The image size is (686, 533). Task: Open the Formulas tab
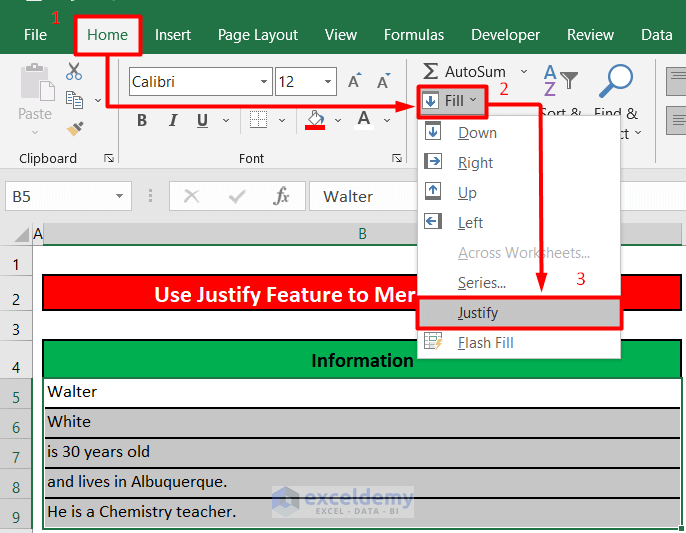point(414,35)
